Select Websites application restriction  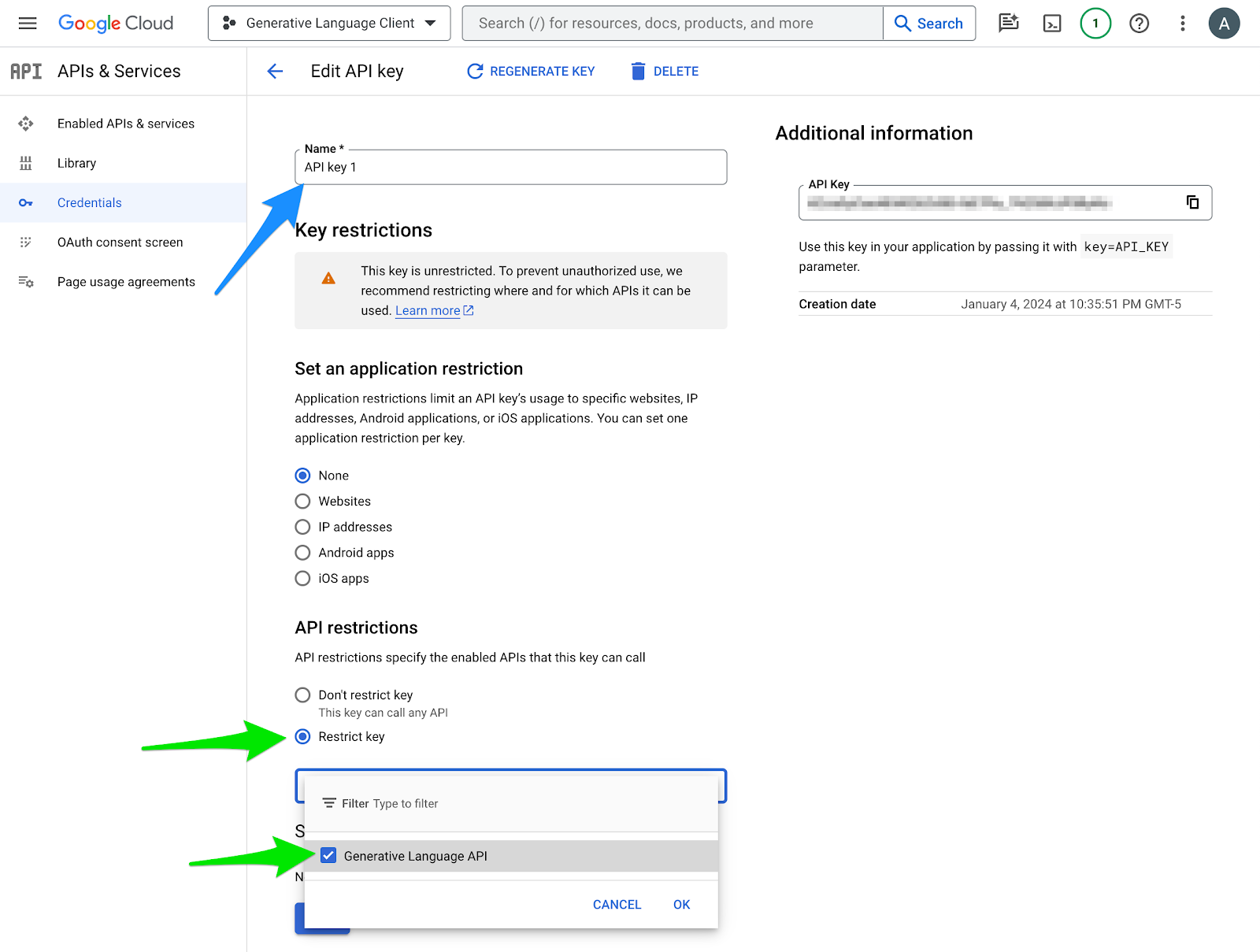click(x=302, y=502)
